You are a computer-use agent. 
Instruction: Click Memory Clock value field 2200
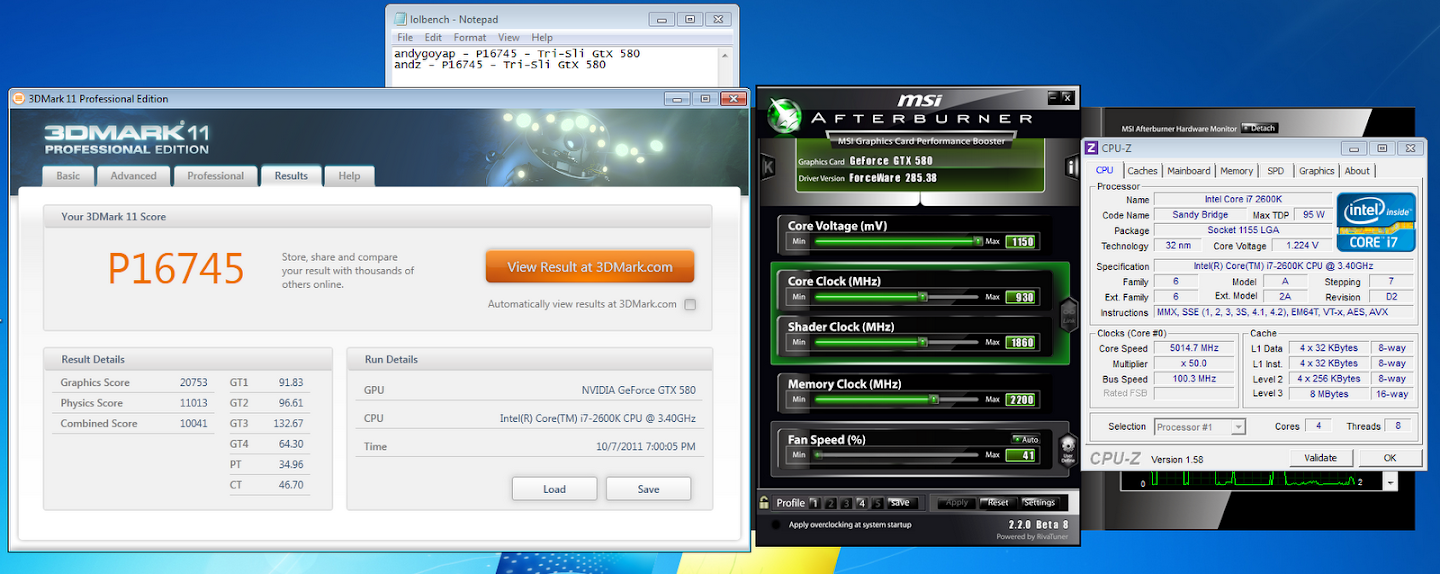click(x=1021, y=399)
